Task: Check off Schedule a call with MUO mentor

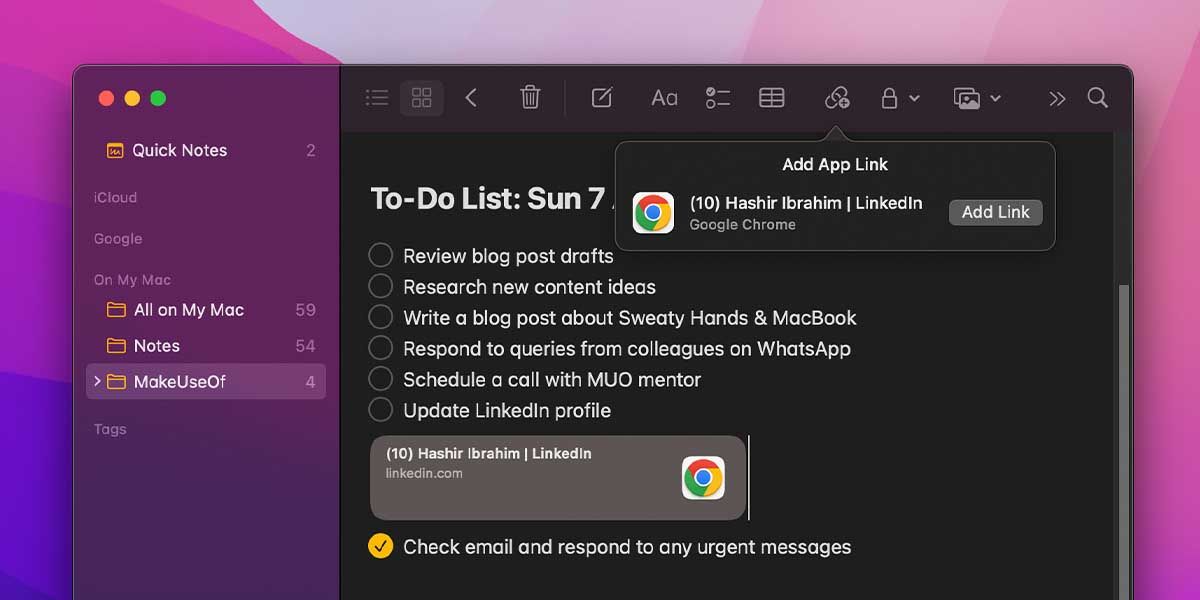Action: click(x=380, y=379)
